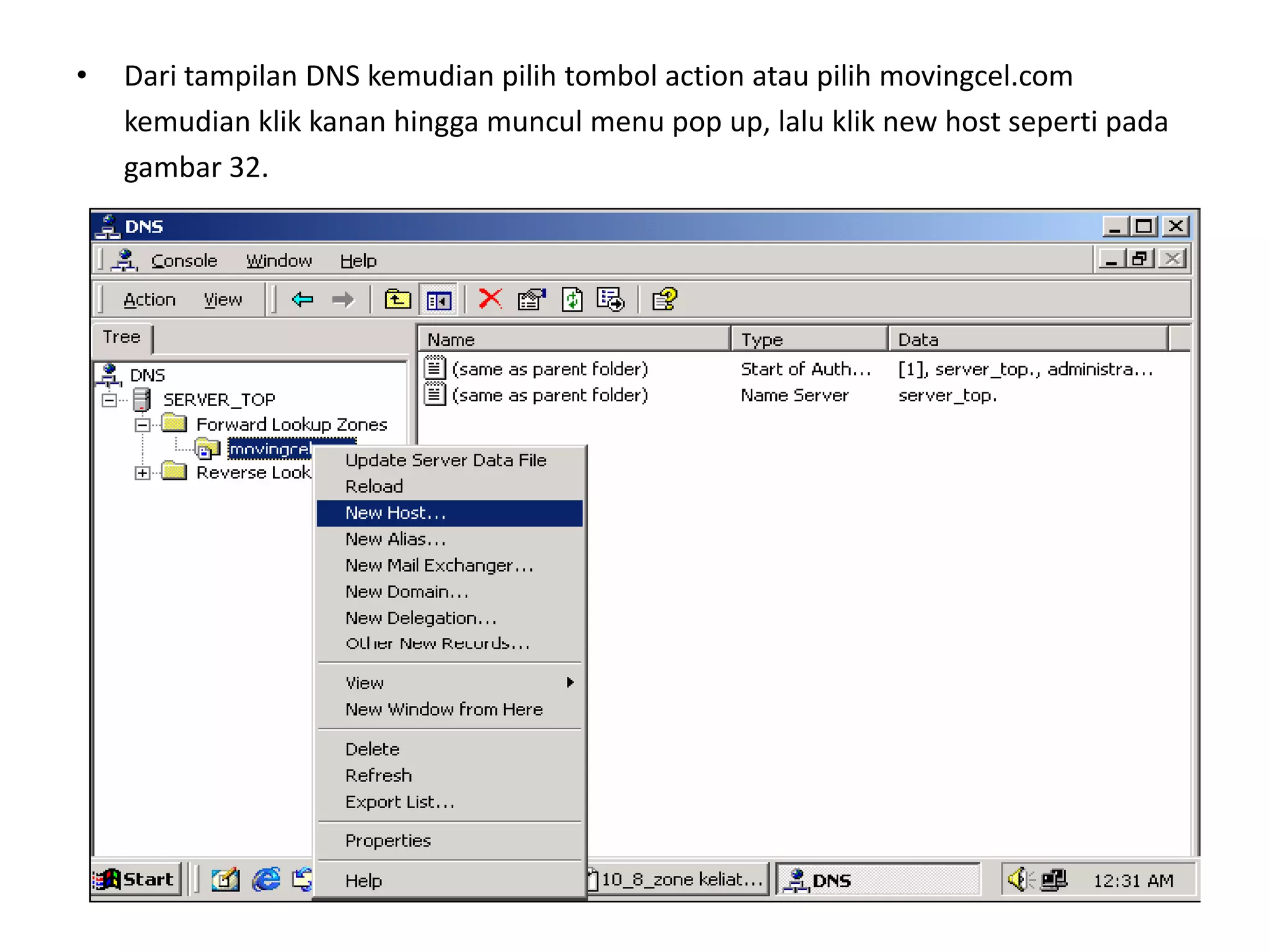Open the 10_8_zone keliat taskbar button

coord(678,880)
